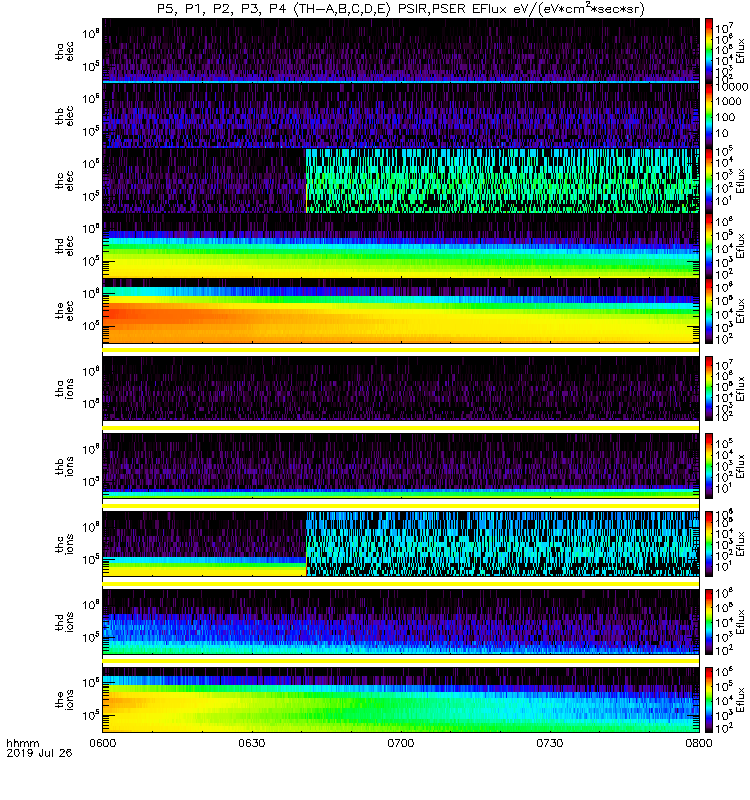Click the color bar beside tha ions panel

[709, 388]
